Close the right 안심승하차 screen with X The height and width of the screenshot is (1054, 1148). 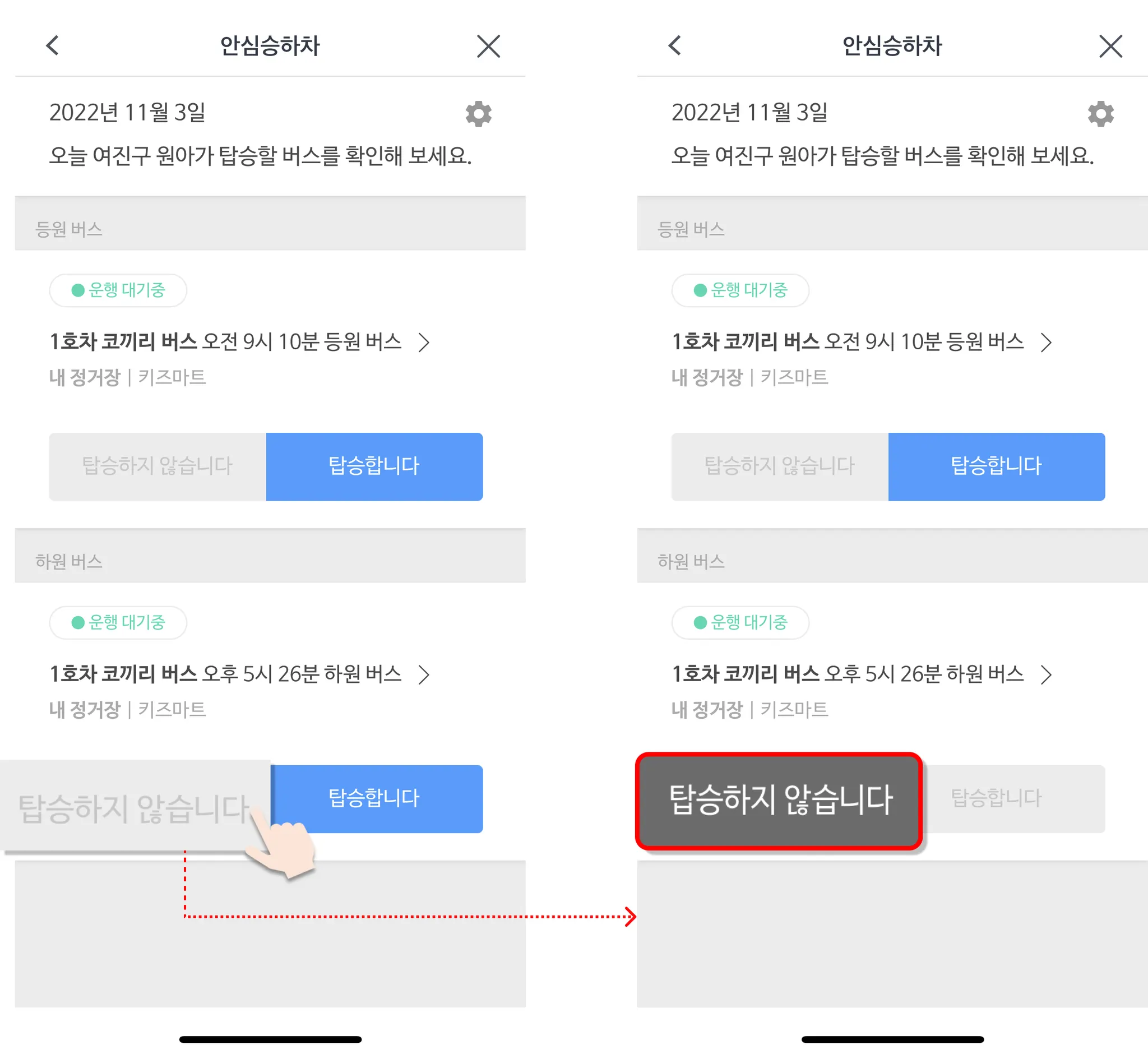pos(1111,46)
